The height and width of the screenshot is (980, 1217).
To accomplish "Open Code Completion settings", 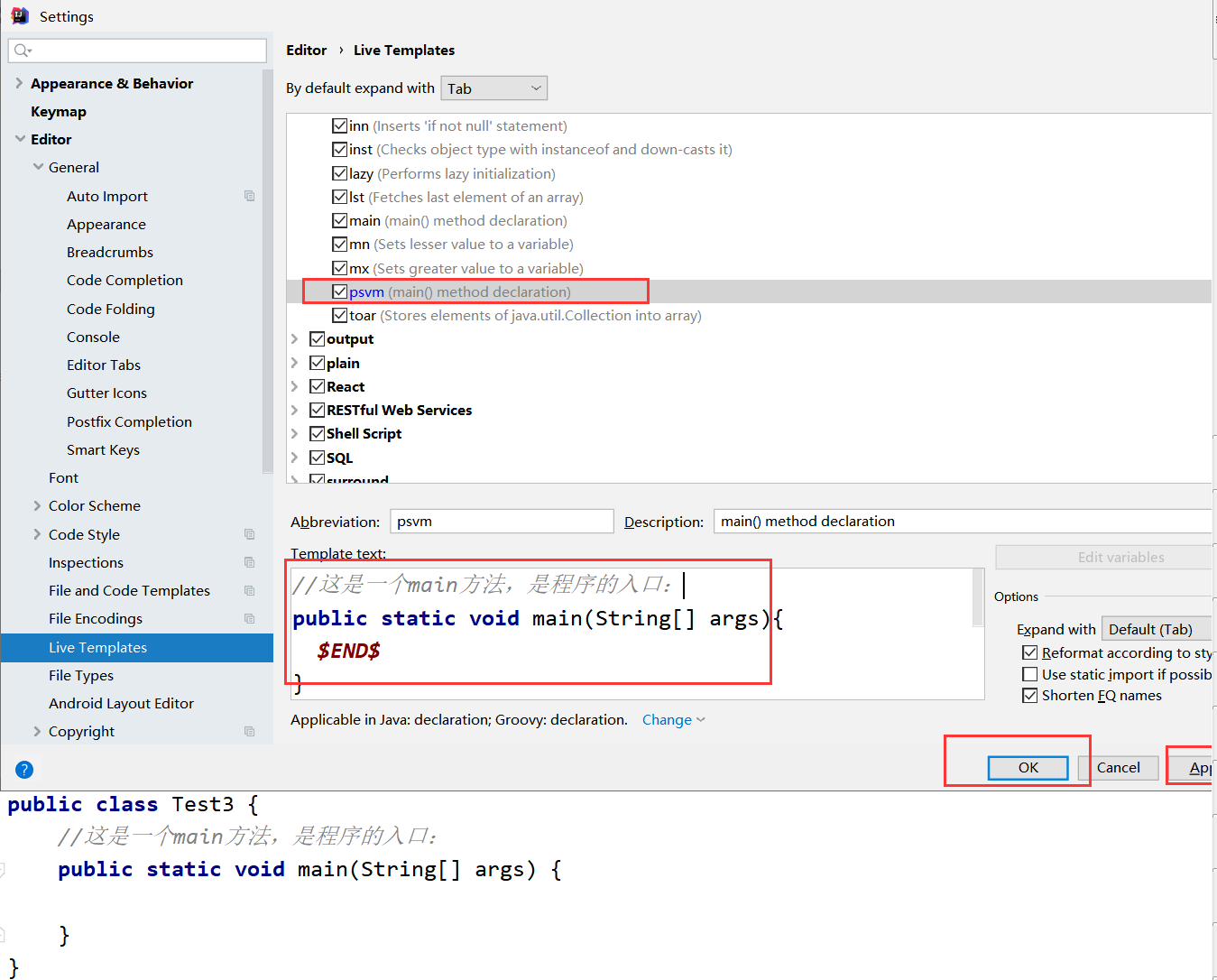I will [124, 280].
